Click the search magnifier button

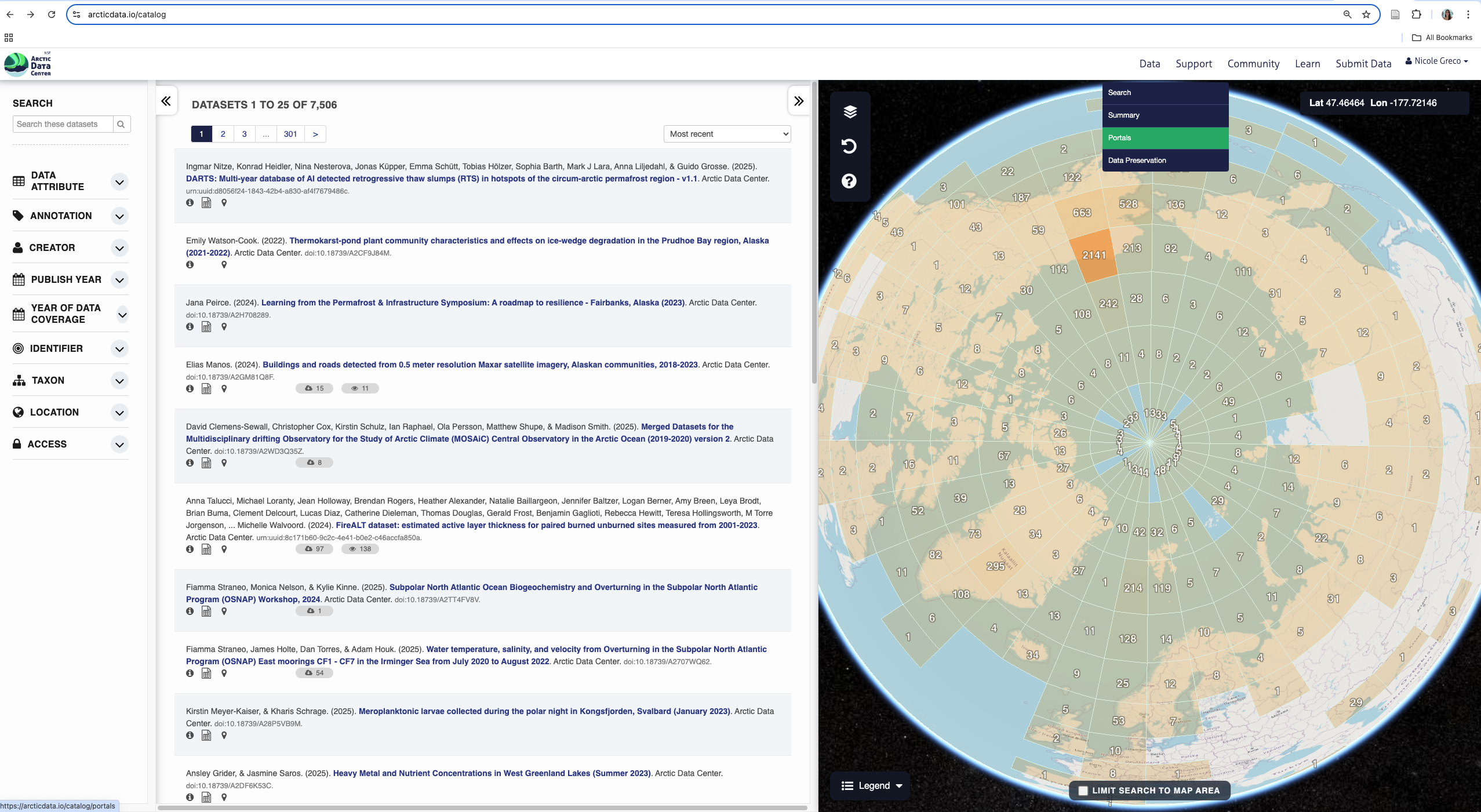click(121, 124)
